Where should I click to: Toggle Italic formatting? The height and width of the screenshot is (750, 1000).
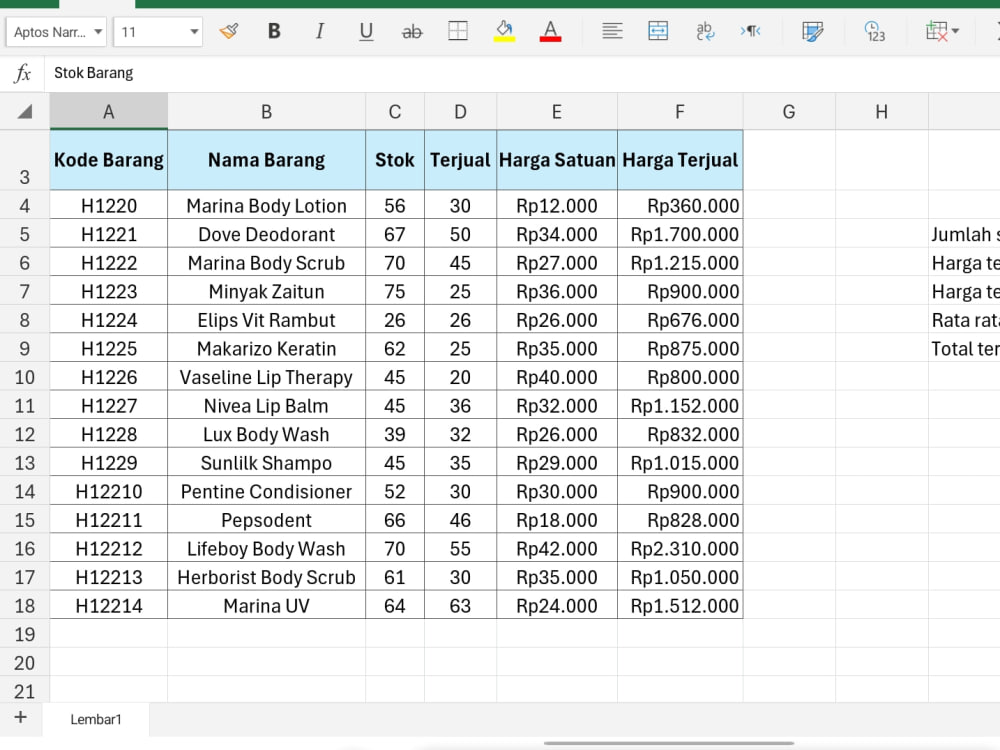pyautogui.click(x=320, y=31)
